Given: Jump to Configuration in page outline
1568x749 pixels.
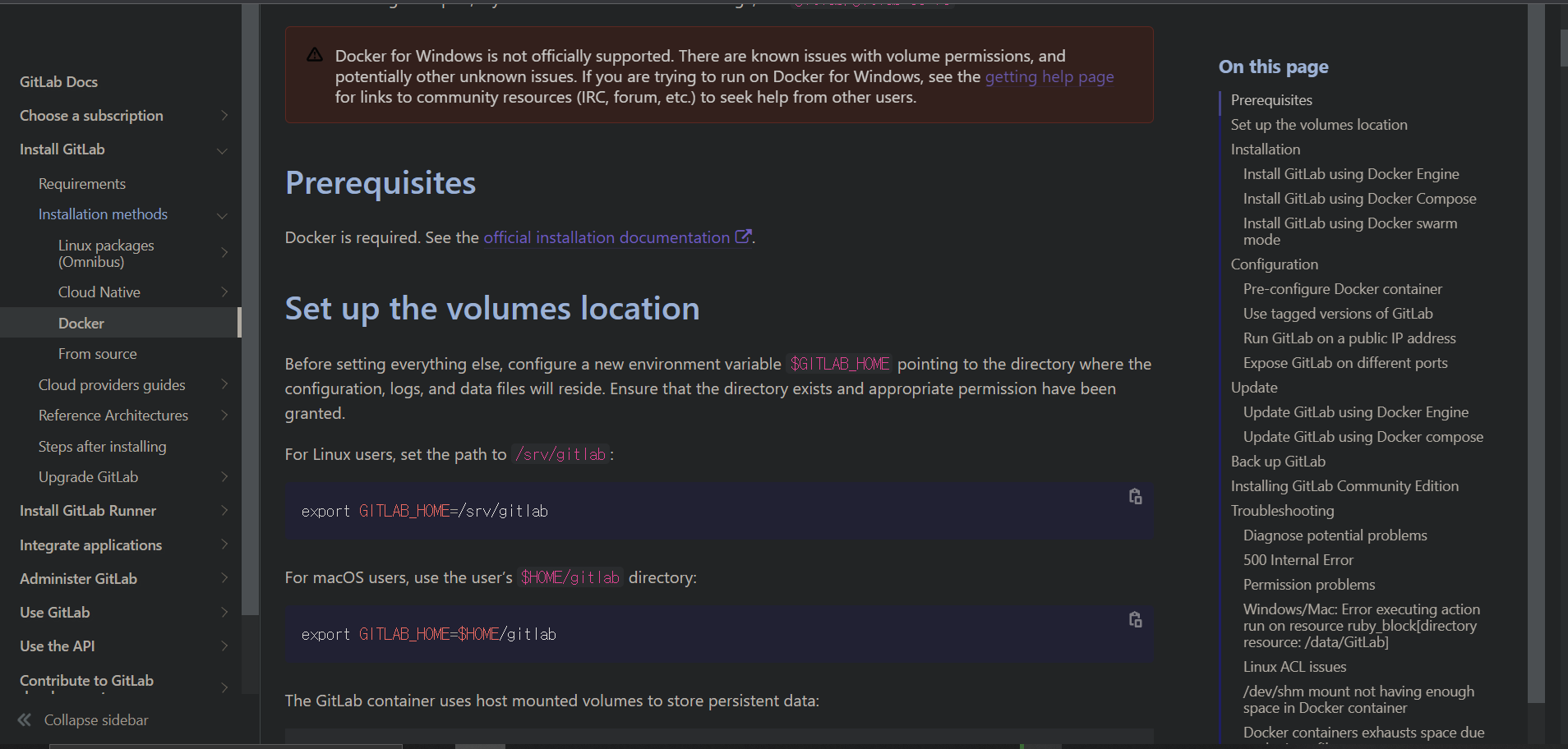Looking at the screenshot, I should pos(1275,264).
